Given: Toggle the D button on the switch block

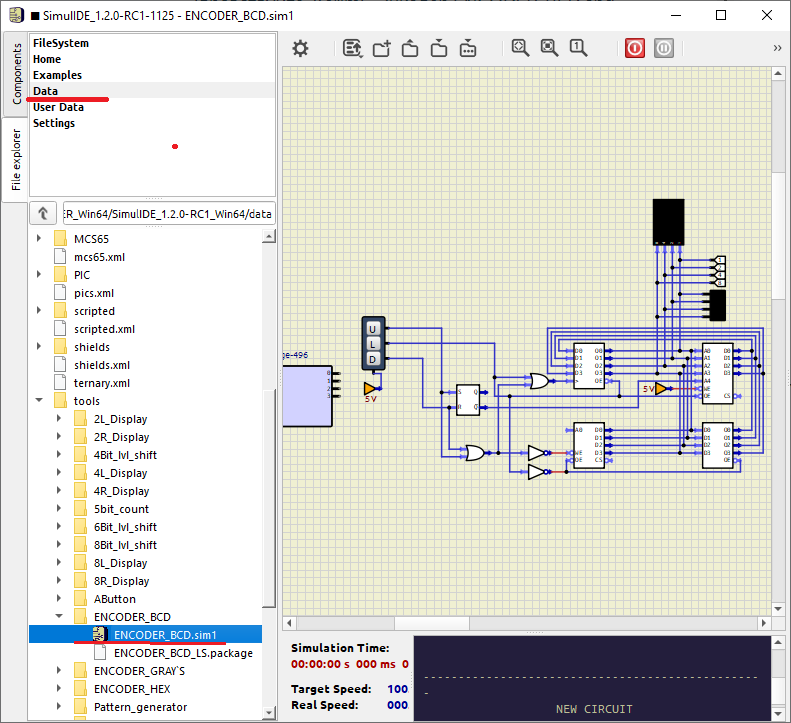Looking at the screenshot, I should tap(373, 359).
